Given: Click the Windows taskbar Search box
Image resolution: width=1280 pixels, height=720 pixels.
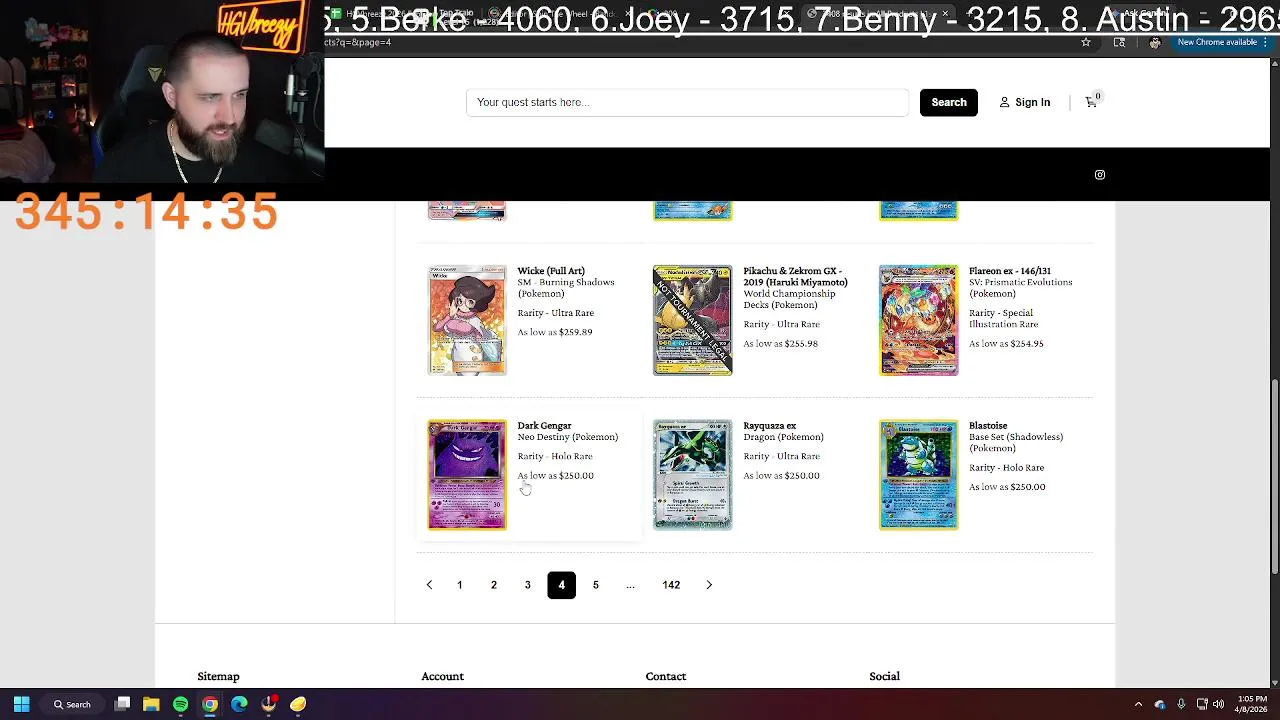Looking at the screenshot, I should 73,704.
